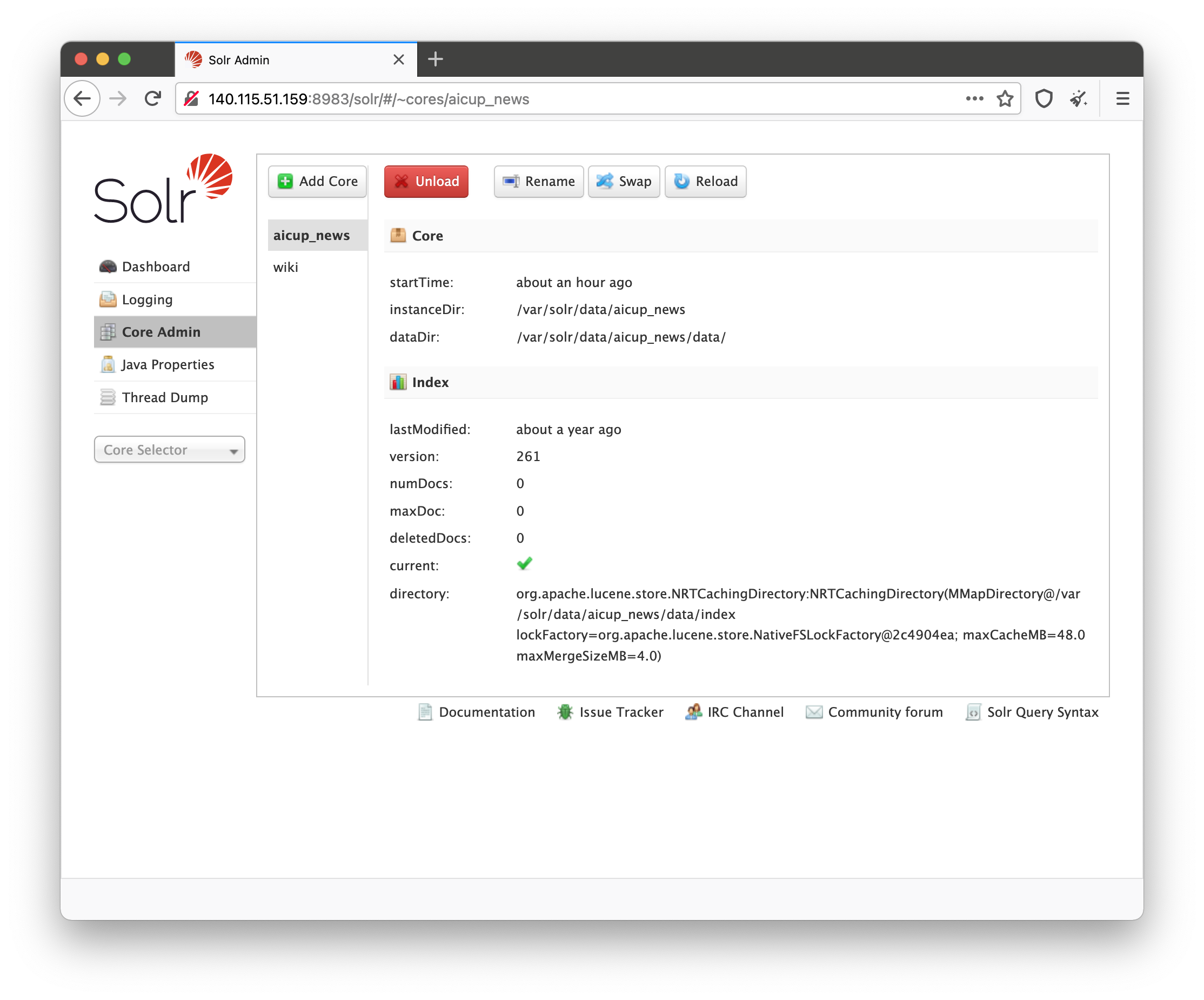Click the Swap button
This screenshot has width=1204, height=1000.
[624, 181]
